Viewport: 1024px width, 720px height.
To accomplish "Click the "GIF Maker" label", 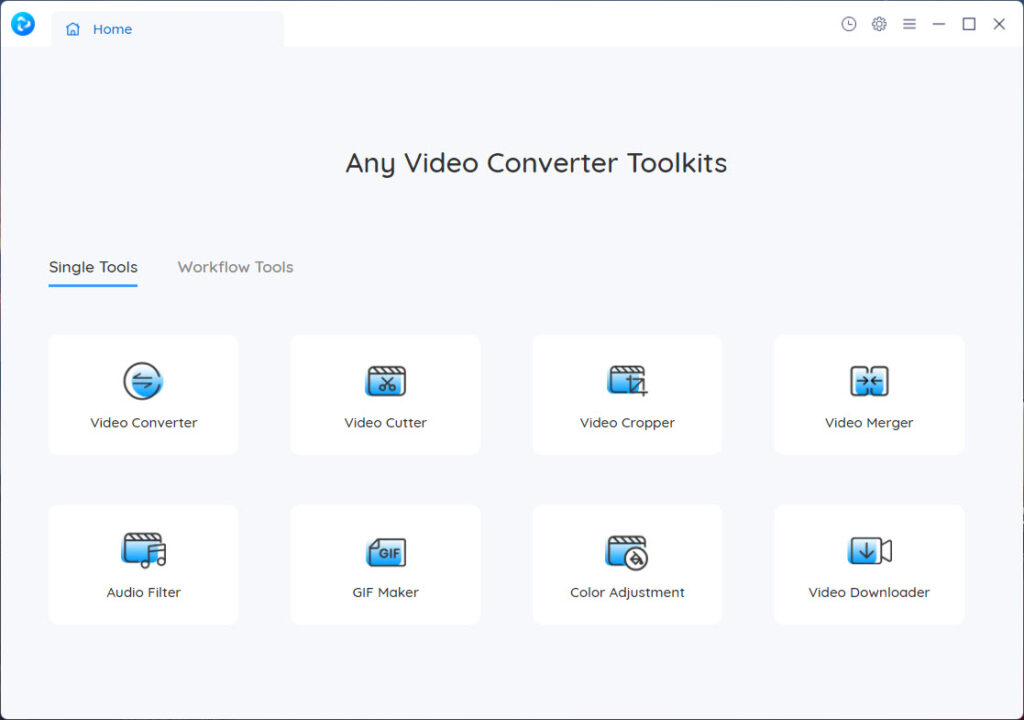I will pyautogui.click(x=385, y=593).
